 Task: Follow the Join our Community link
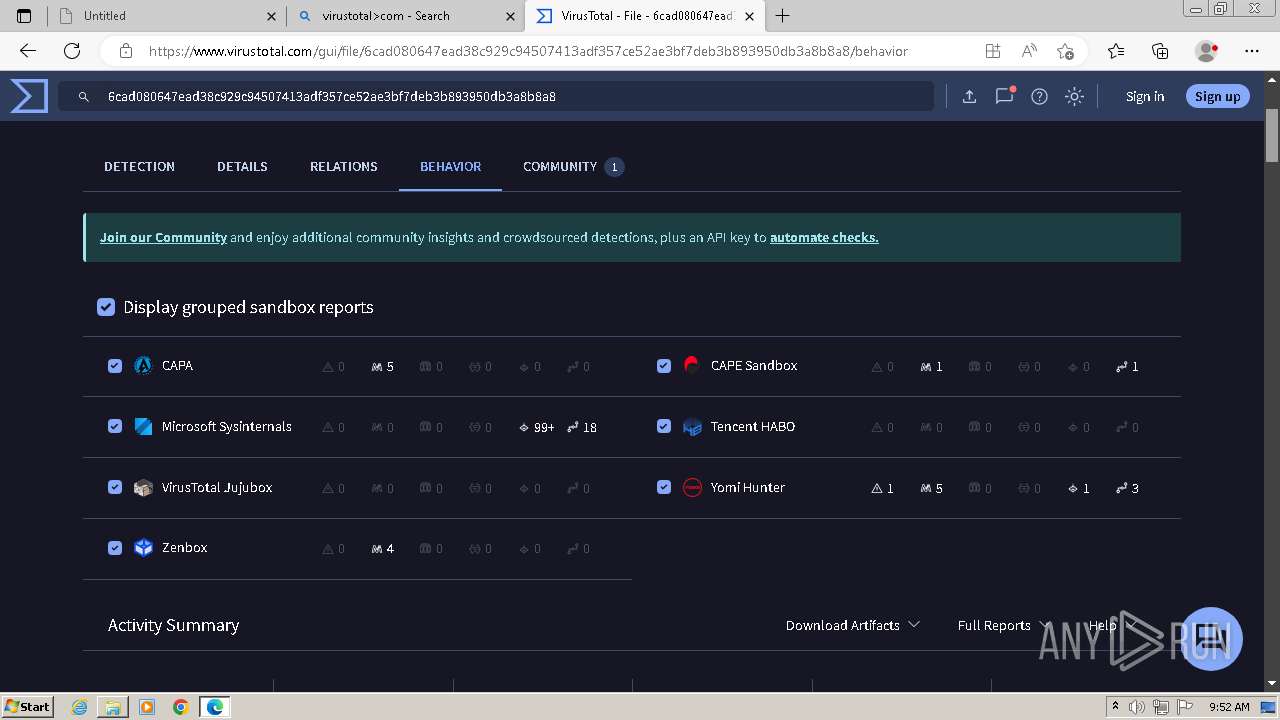[x=163, y=238]
